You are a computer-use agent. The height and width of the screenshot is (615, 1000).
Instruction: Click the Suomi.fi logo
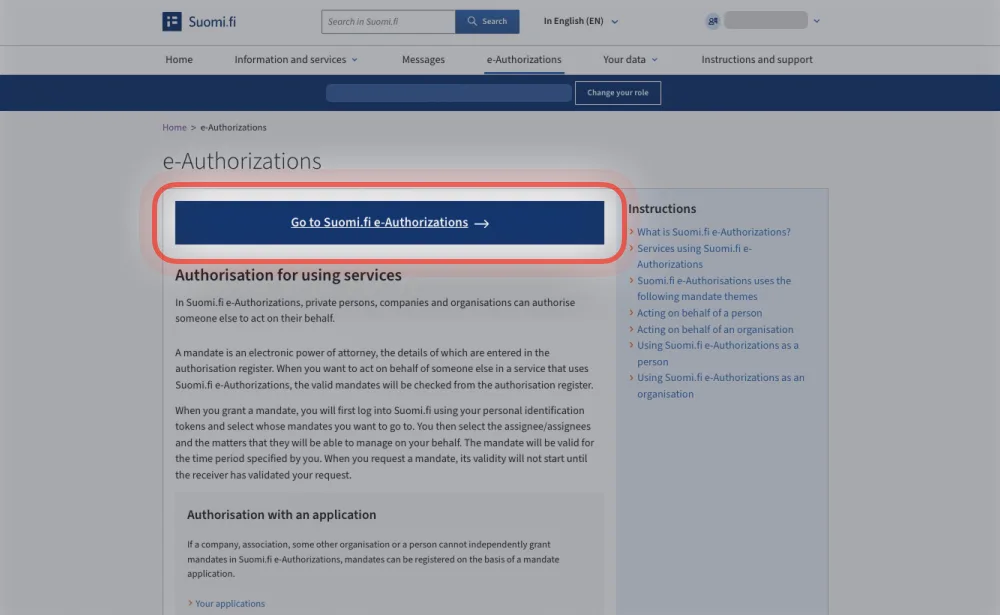pyautogui.click(x=199, y=22)
